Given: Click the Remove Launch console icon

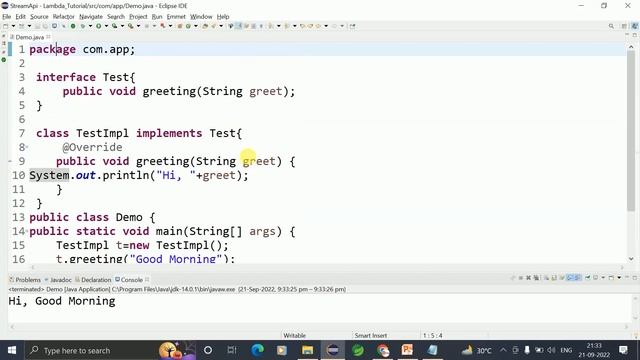Looking at the screenshot, I should [529, 278].
